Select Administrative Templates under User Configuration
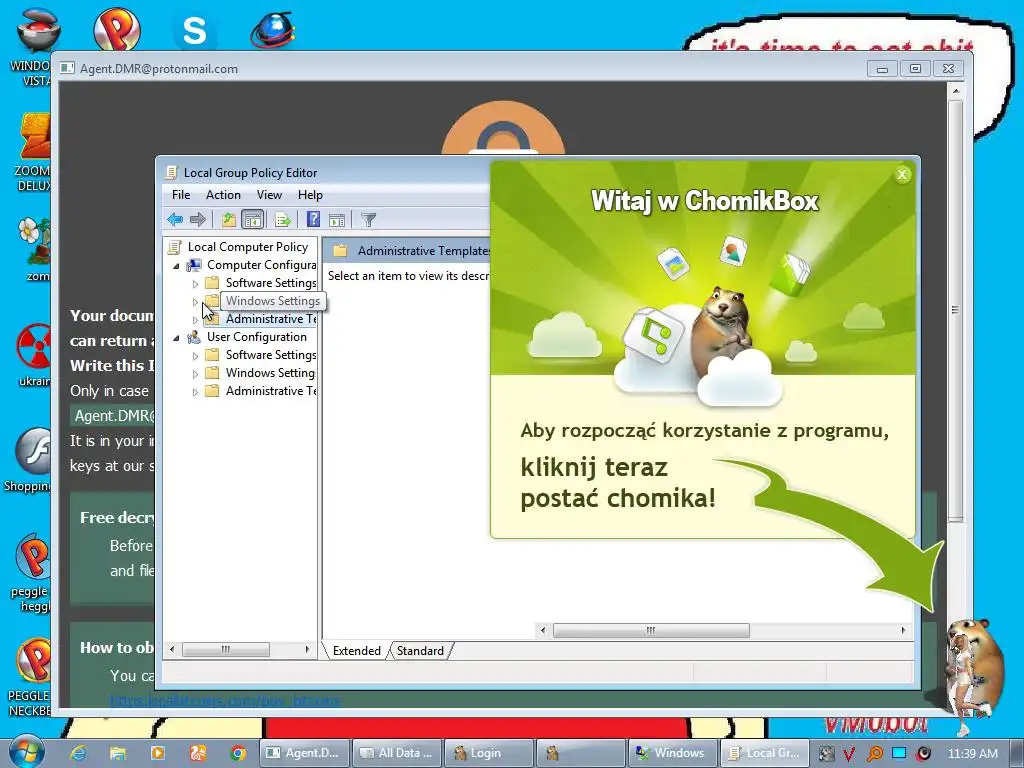Image resolution: width=1024 pixels, height=768 pixels. (270, 391)
